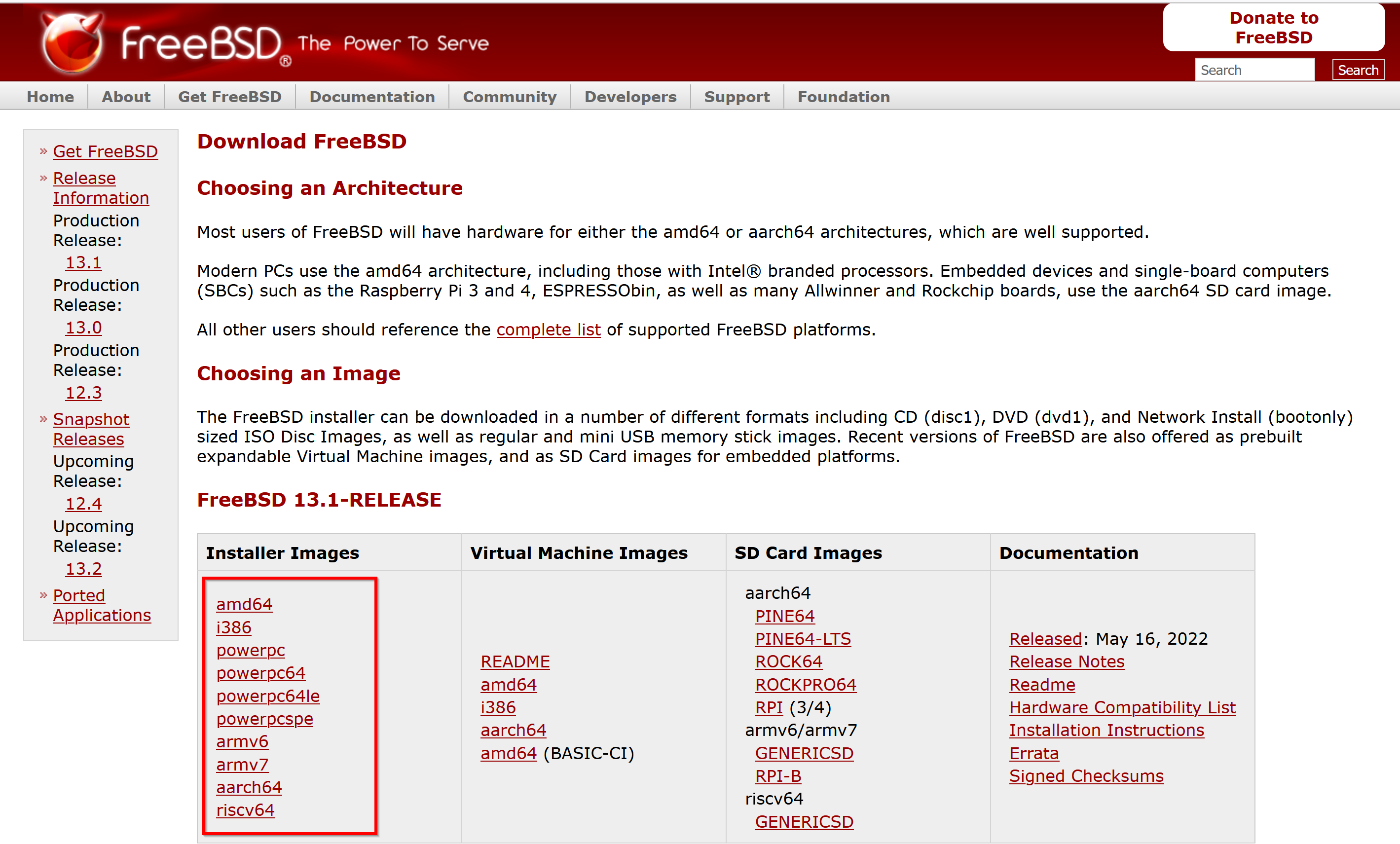
Task: Open the riscv64 installer image link
Action: pos(246,810)
